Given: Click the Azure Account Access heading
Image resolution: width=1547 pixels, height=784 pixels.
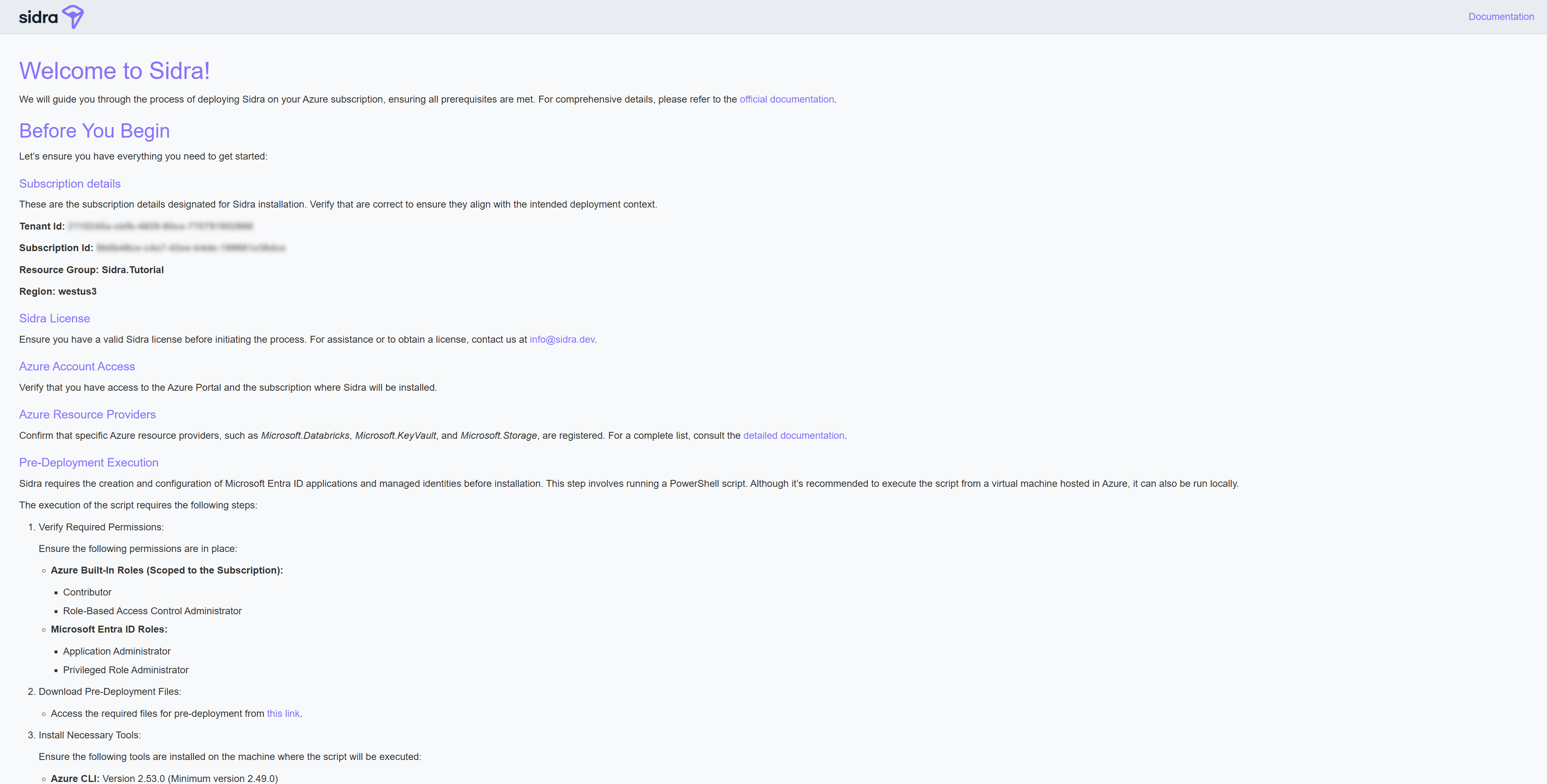Looking at the screenshot, I should coord(77,366).
